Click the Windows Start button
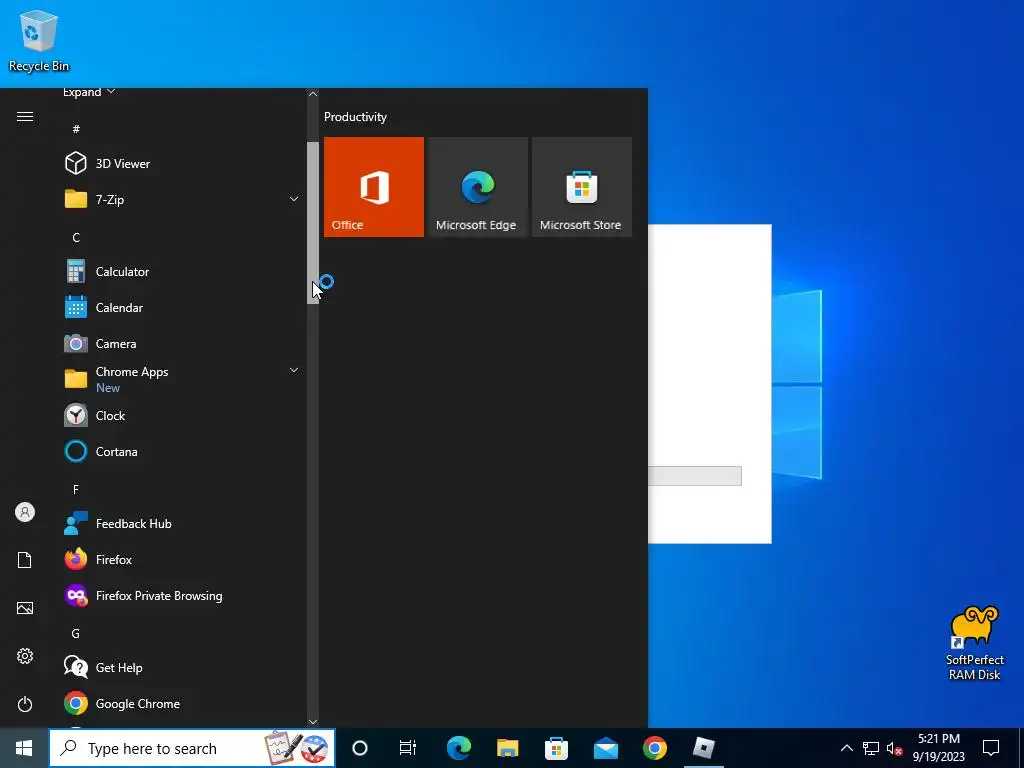1024x768 pixels. point(24,748)
